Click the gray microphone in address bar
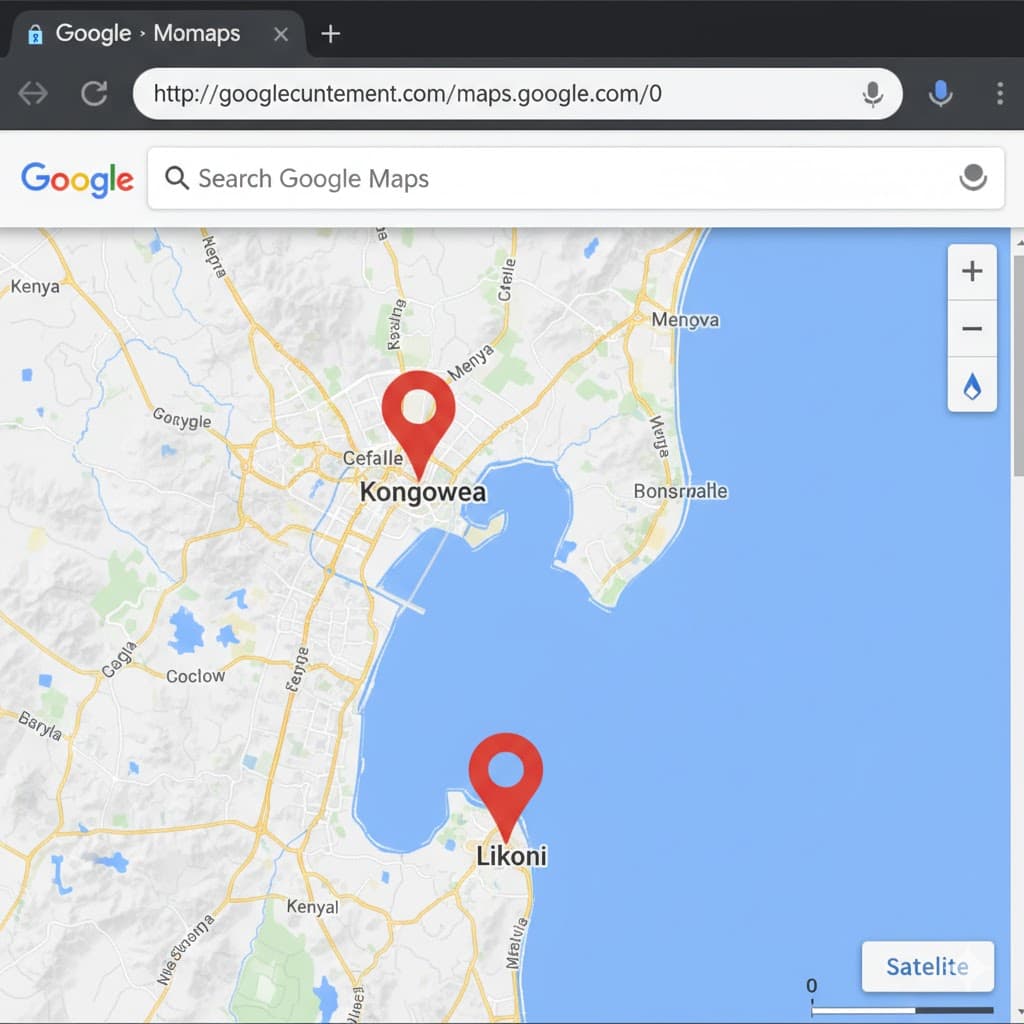 873,94
